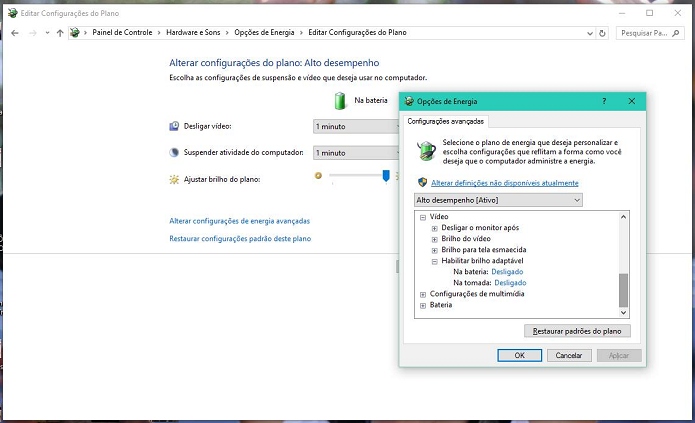Click the power plan icon in dialog
This screenshot has height=423, width=695.
(x=427, y=151)
